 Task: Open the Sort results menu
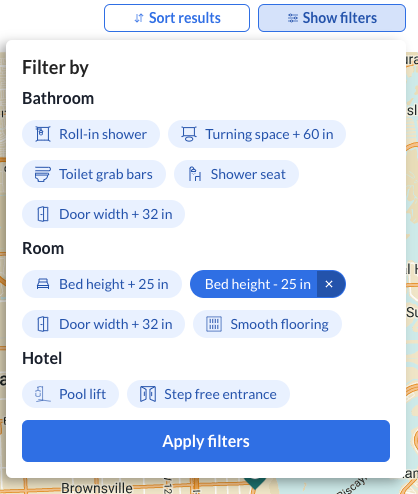(177, 18)
